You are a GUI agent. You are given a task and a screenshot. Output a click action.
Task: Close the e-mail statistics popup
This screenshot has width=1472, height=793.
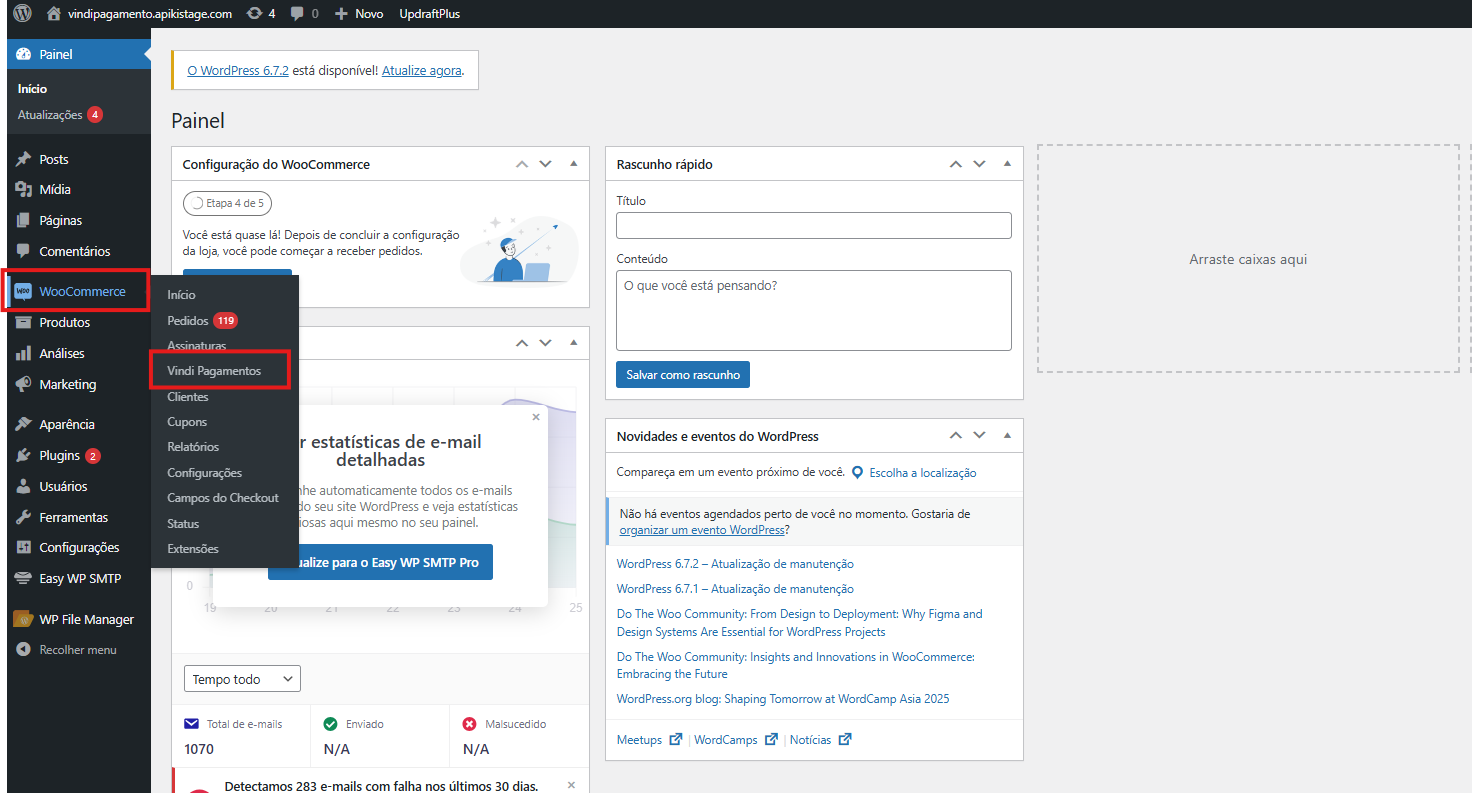click(535, 418)
